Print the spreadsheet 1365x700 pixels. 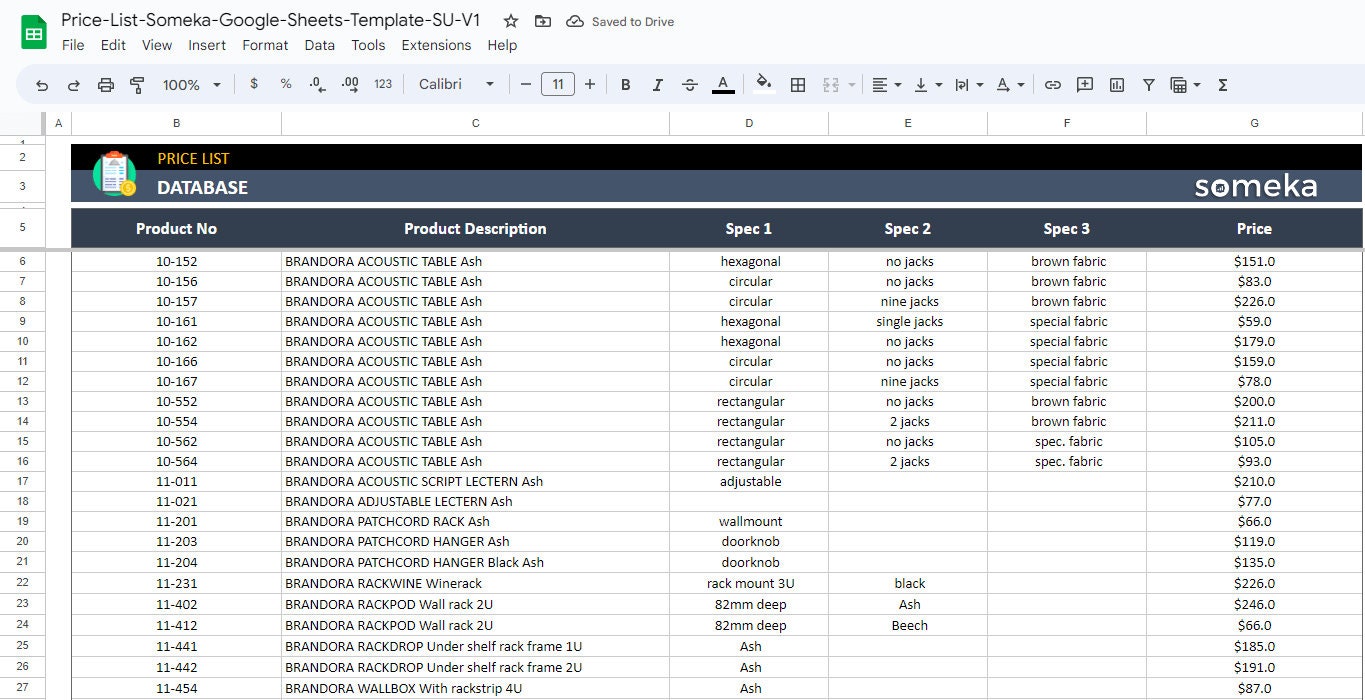[x=105, y=84]
